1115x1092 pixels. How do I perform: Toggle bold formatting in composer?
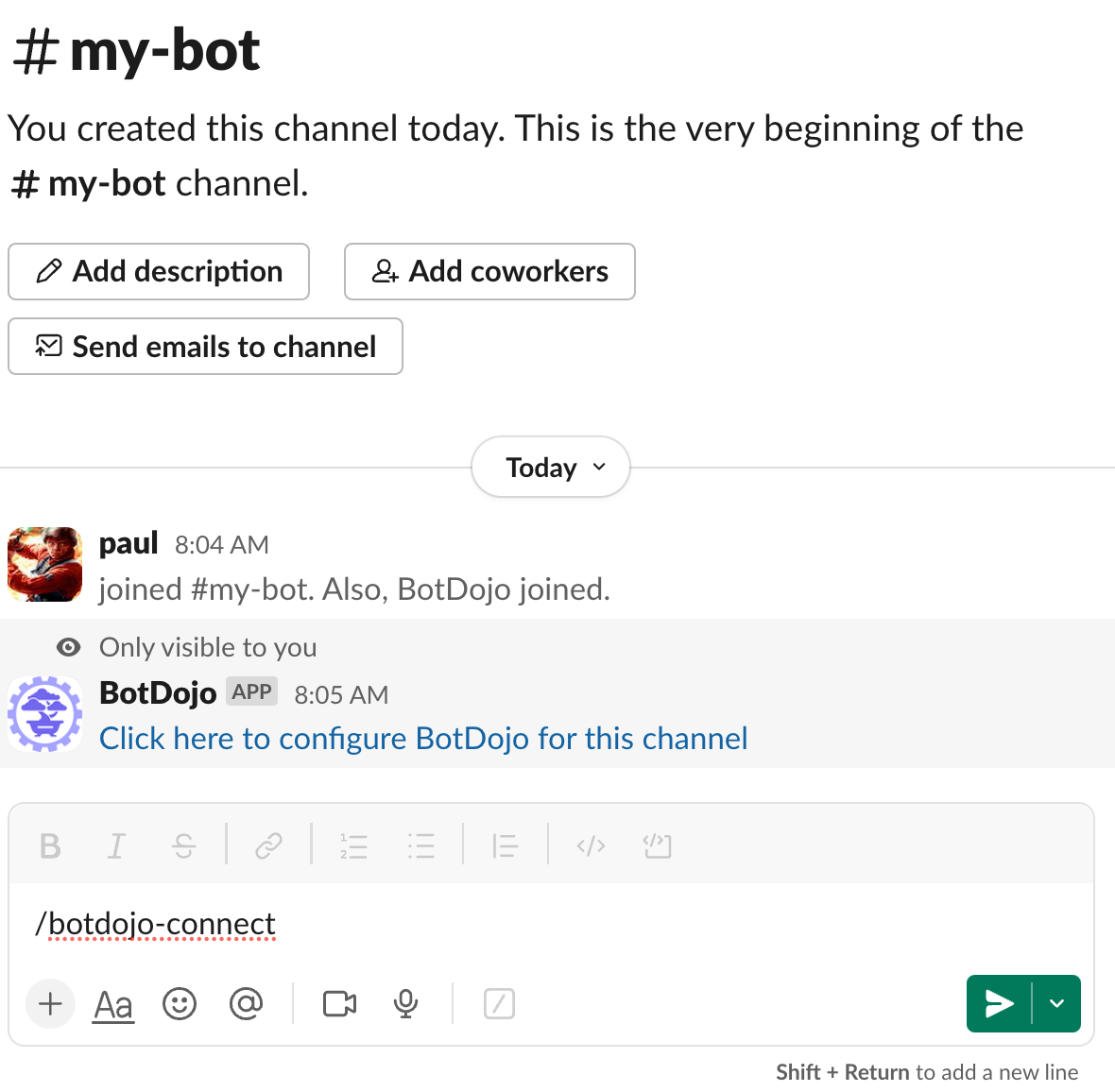point(50,846)
